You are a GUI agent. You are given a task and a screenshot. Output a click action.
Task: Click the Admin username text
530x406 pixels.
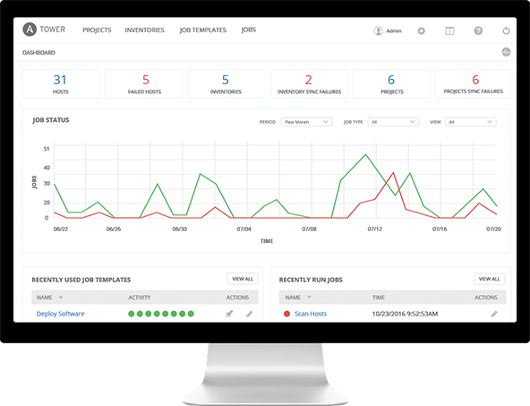[x=394, y=31]
